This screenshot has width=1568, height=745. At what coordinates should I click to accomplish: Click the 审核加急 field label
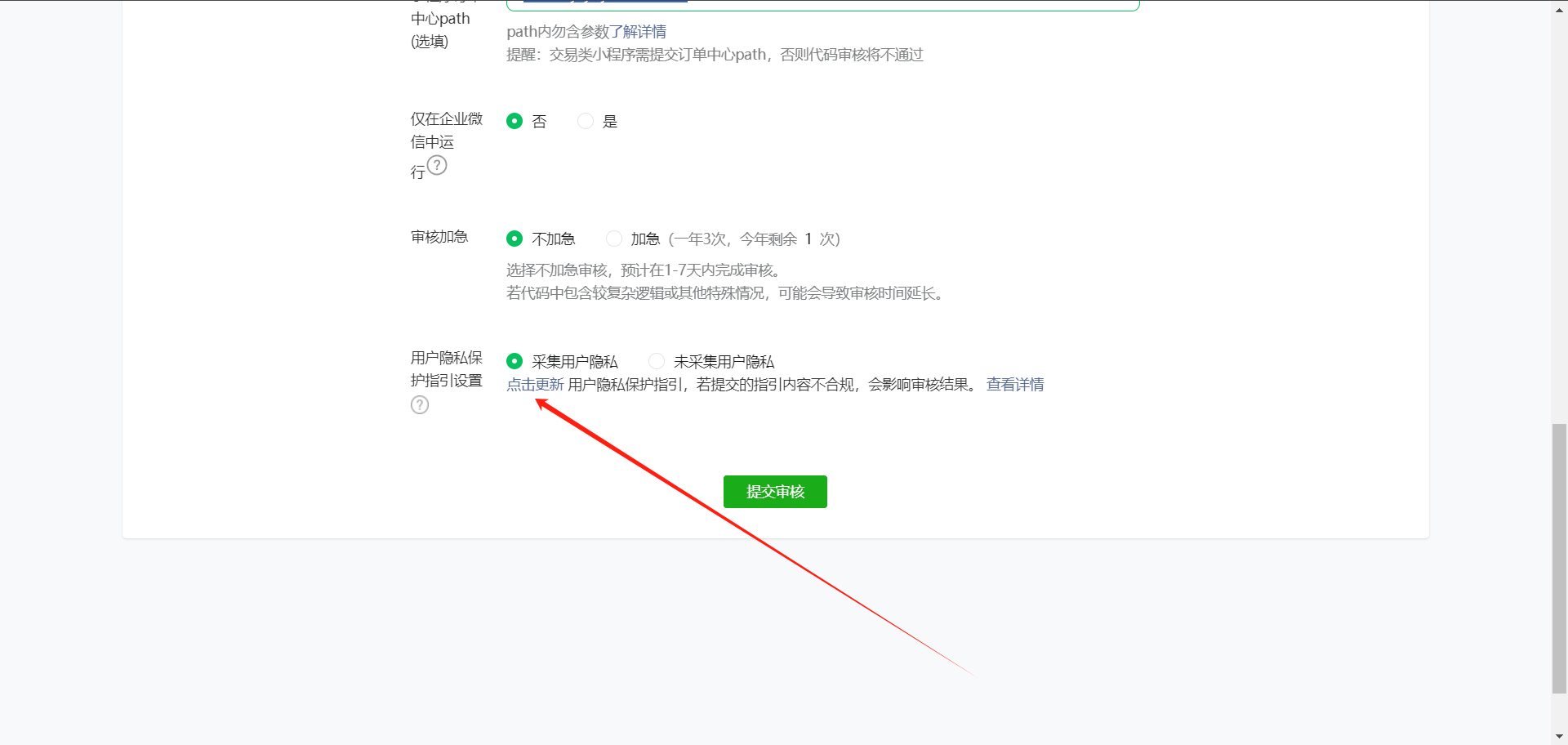tap(439, 237)
